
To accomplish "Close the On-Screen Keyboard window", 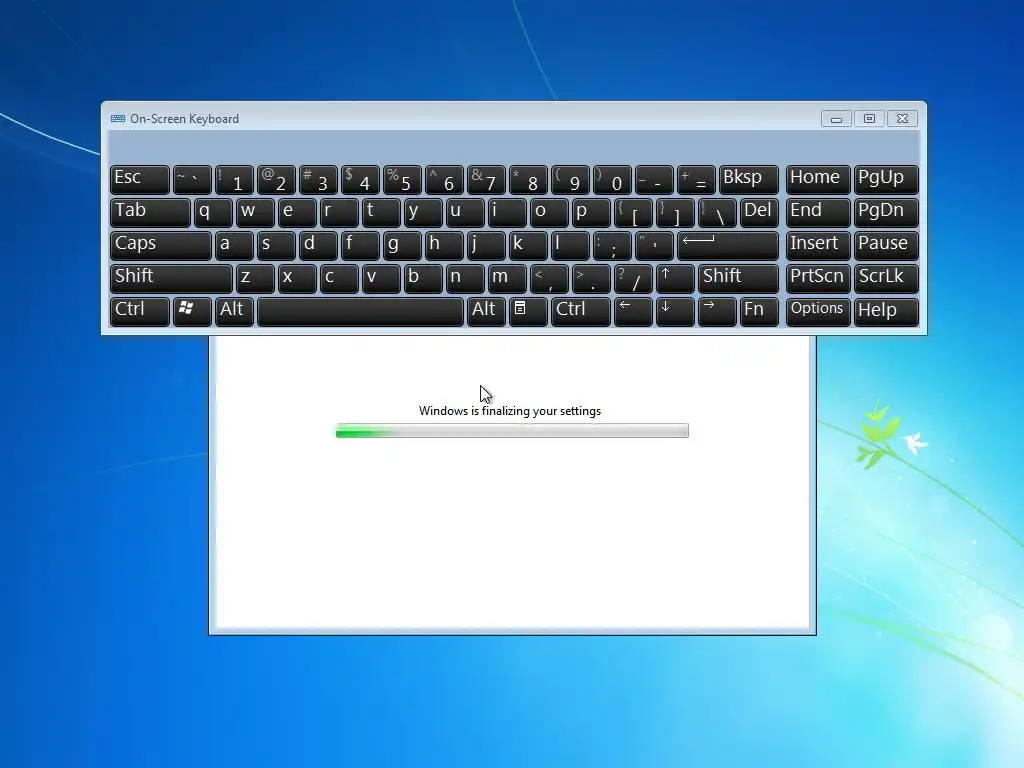I will [903, 119].
